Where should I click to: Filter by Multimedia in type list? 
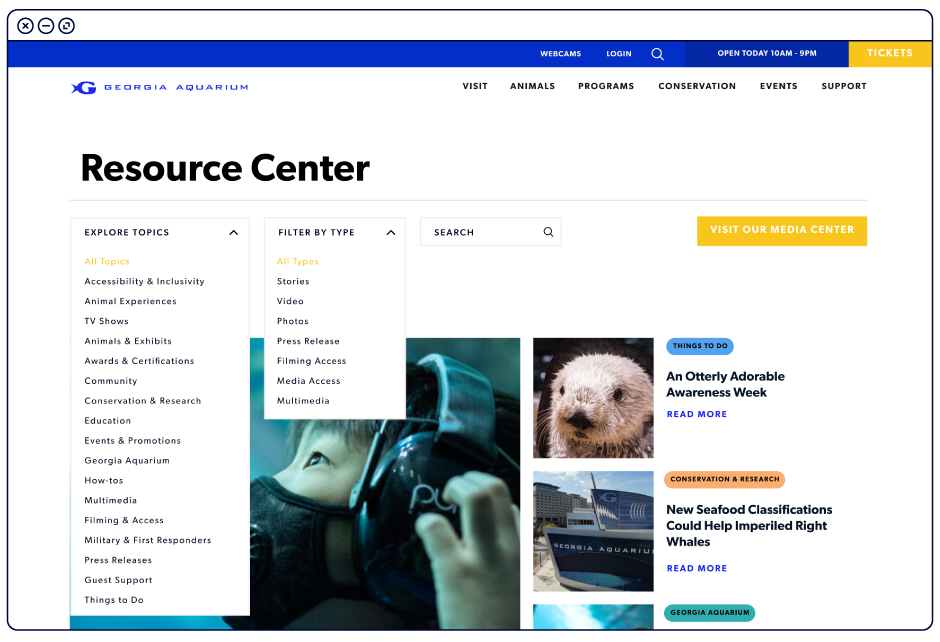[303, 400]
